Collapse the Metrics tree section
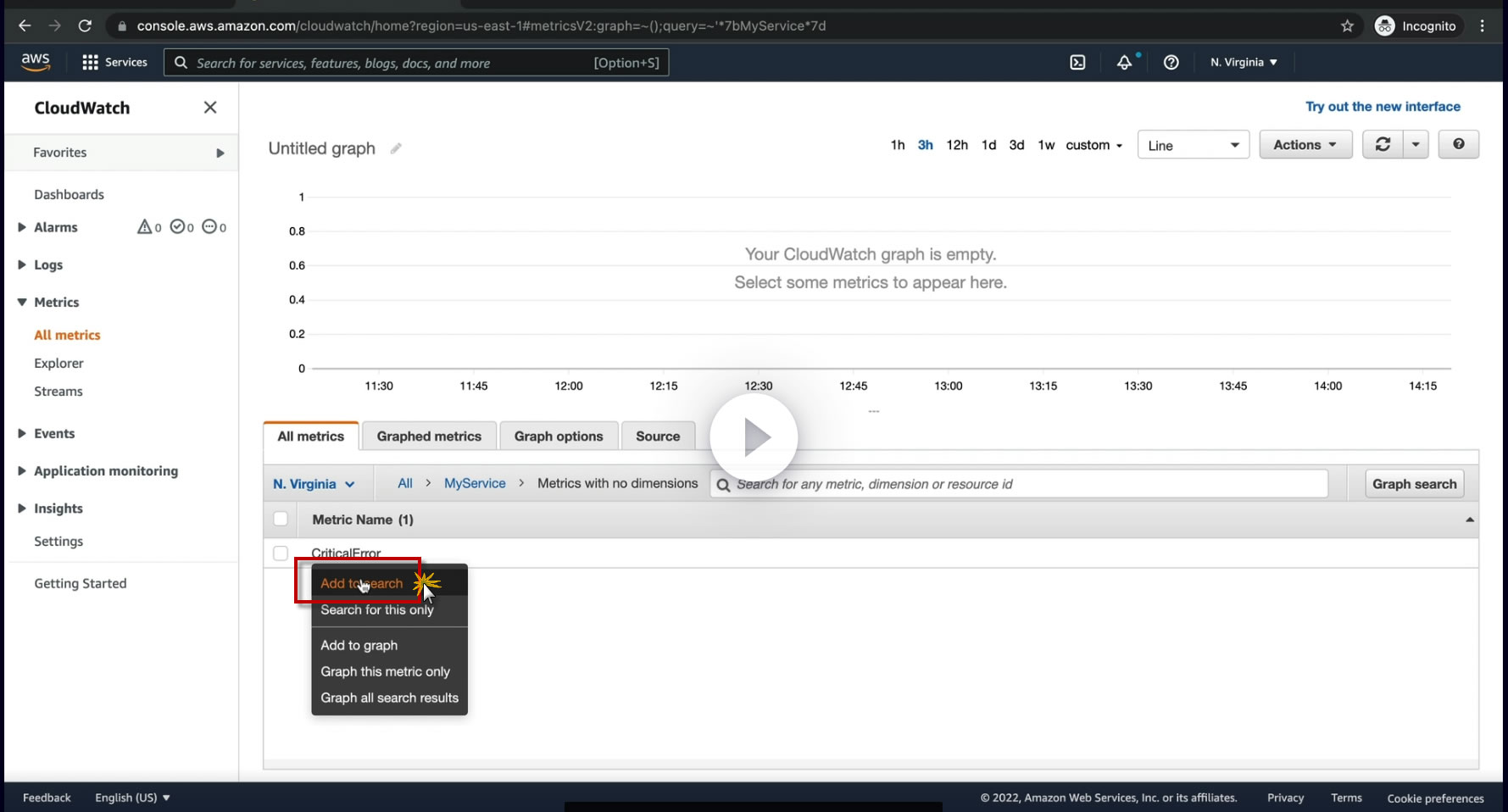Image resolution: width=1508 pixels, height=812 pixels. pyautogui.click(x=22, y=302)
